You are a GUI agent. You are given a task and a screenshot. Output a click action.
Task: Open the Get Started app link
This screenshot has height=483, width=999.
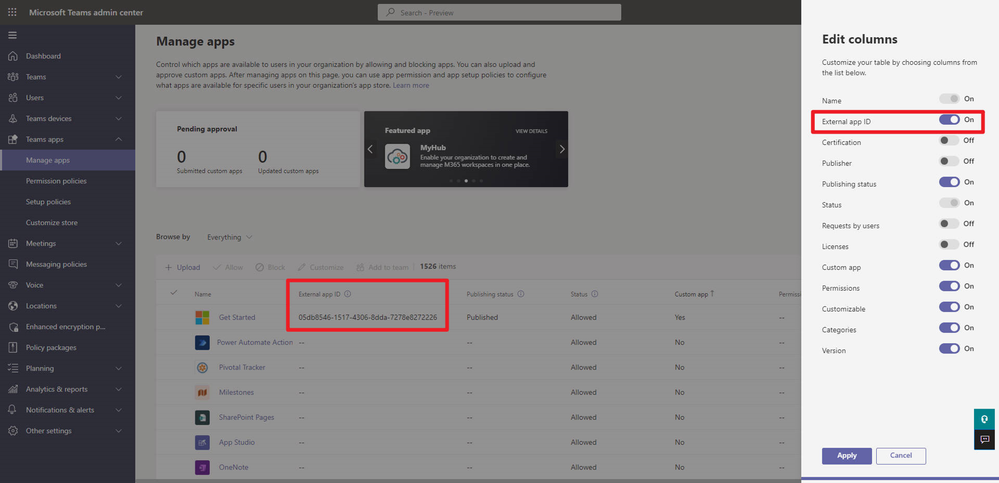(x=237, y=317)
